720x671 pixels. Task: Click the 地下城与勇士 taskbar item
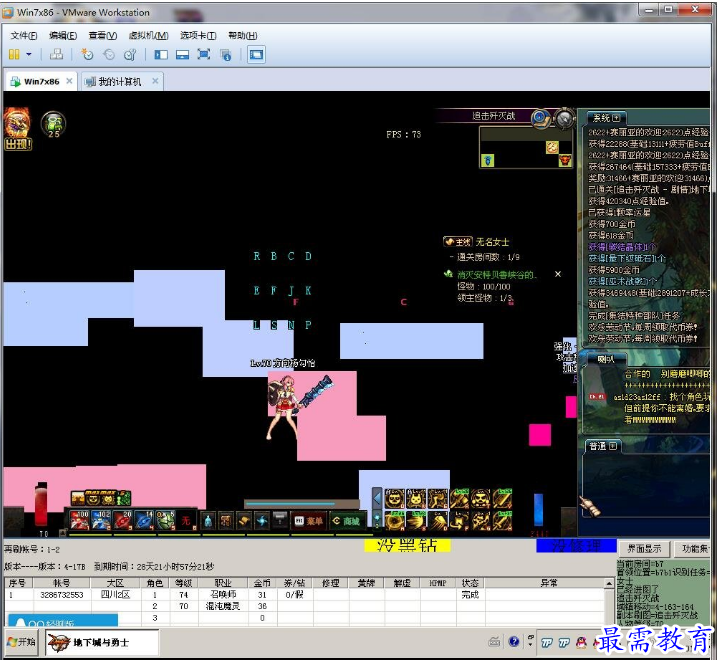[102, 642]
